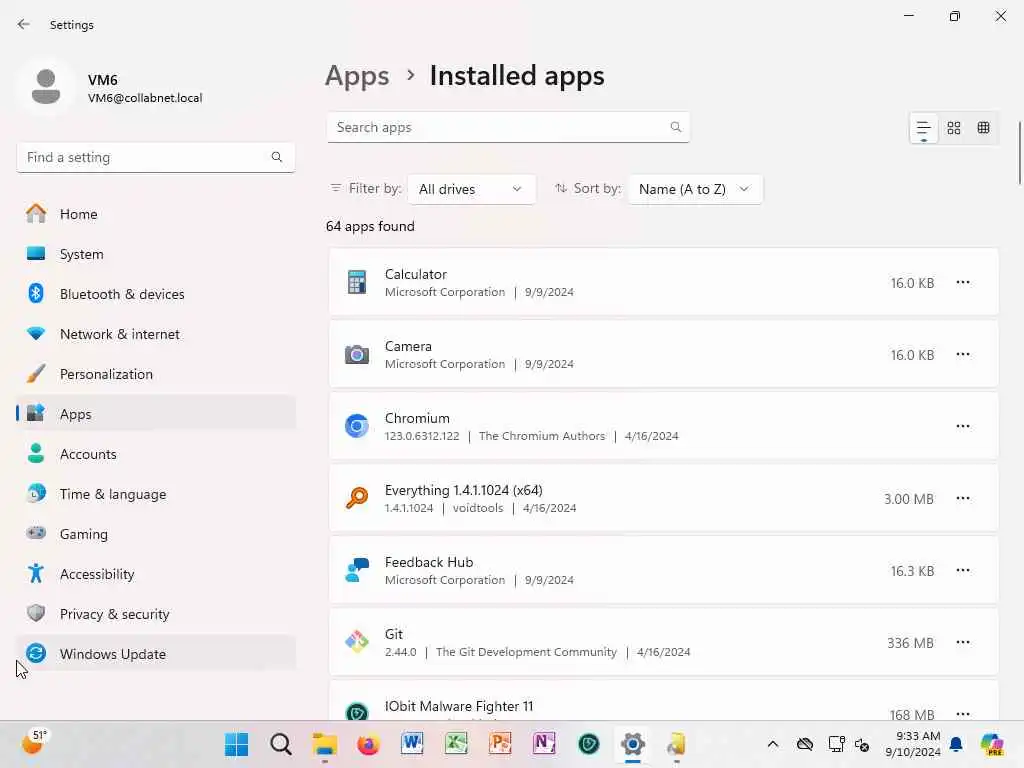Click Calculator's 16.0 KB size value
1024x768 pixels.
912,283
